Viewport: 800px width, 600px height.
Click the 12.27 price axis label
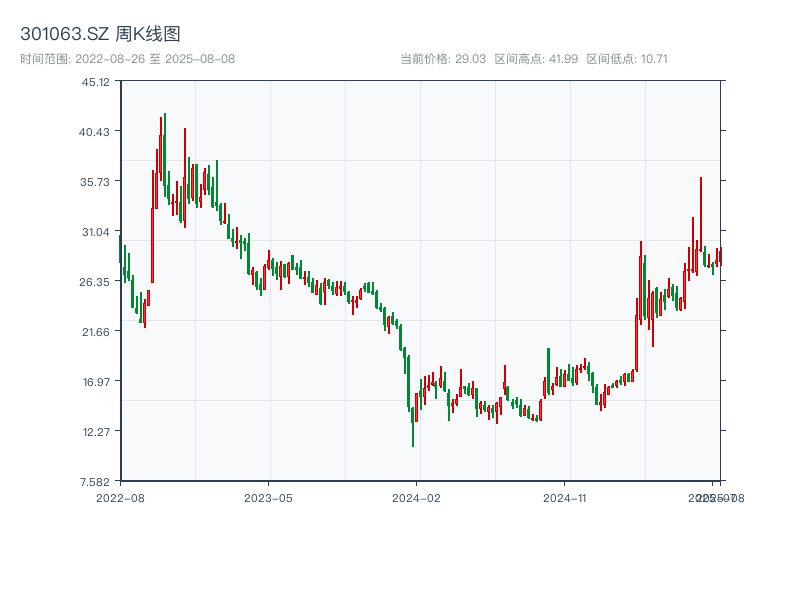click(96, 432)
